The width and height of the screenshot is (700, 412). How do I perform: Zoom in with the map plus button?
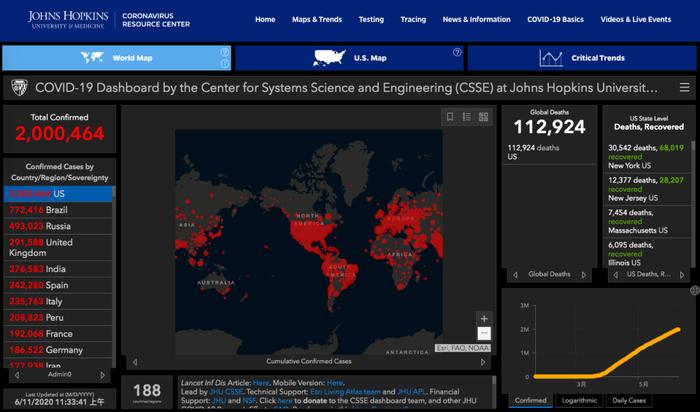484,319
